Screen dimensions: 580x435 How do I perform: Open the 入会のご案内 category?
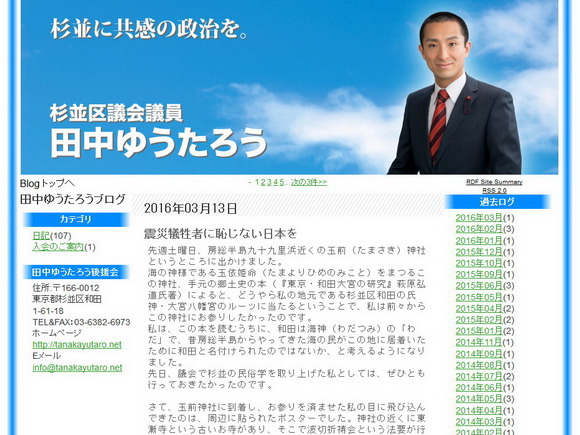point(58,247)
